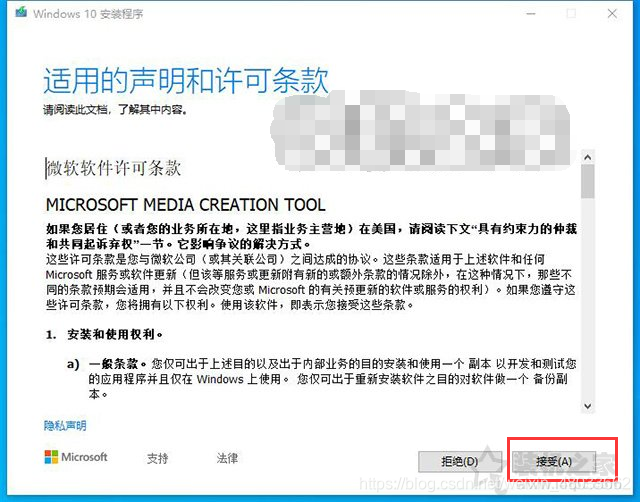Screen dimensions: 640x502
Task: Click the 拒绝(D) decline button
Action: click(x=460, y=462)
